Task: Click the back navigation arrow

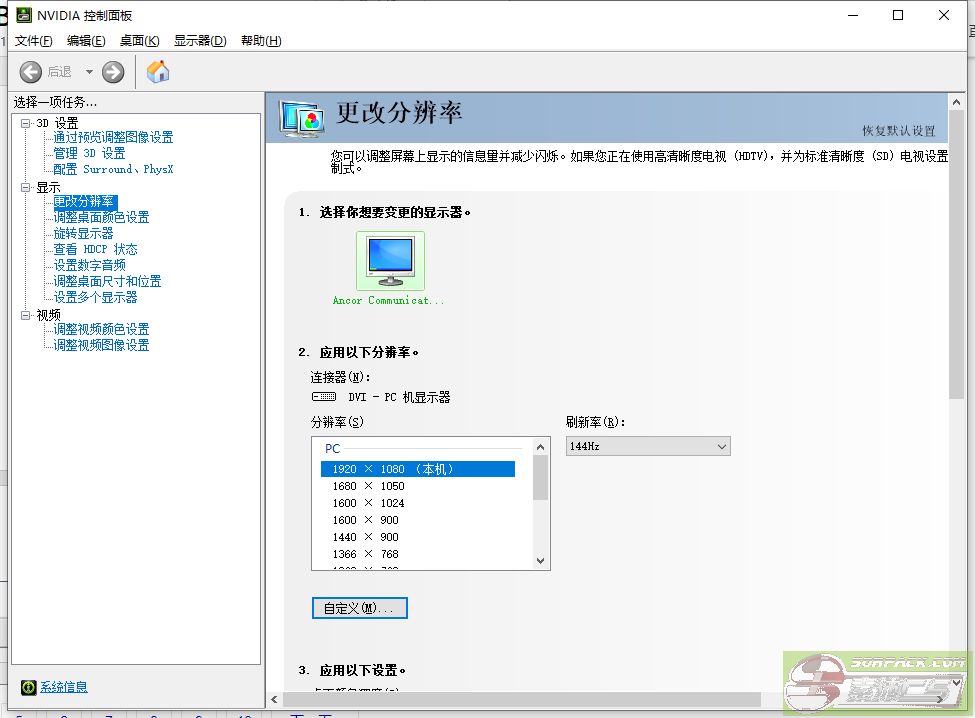Action: point(30,71)
